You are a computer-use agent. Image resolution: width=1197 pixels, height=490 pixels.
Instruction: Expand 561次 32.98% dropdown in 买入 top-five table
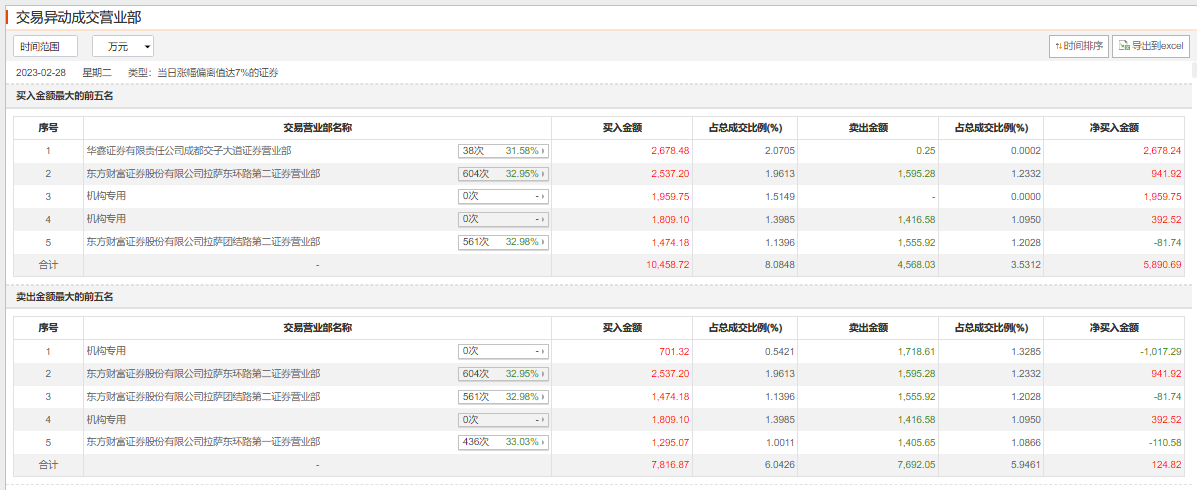click(504, 242)
